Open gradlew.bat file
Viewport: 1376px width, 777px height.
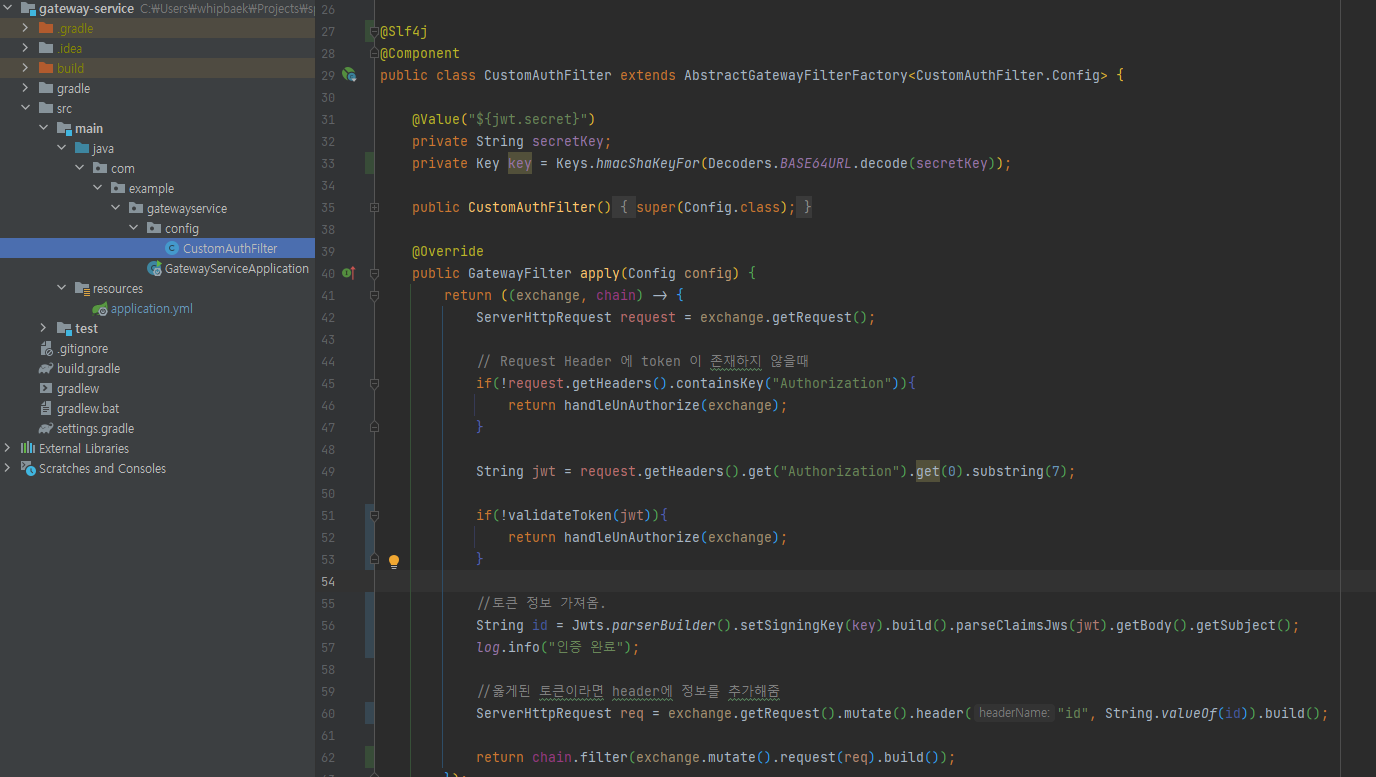tap(88, 408)
